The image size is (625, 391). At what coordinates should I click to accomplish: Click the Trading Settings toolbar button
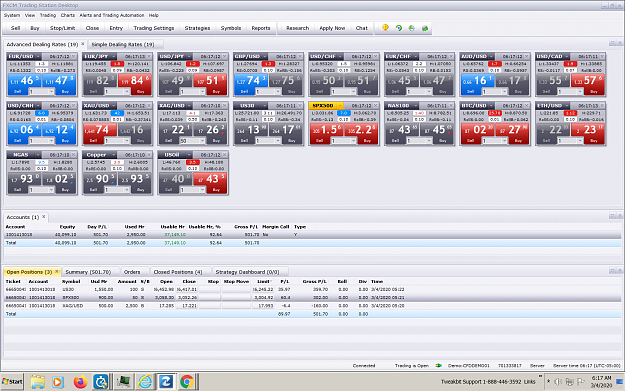[154, 28]
